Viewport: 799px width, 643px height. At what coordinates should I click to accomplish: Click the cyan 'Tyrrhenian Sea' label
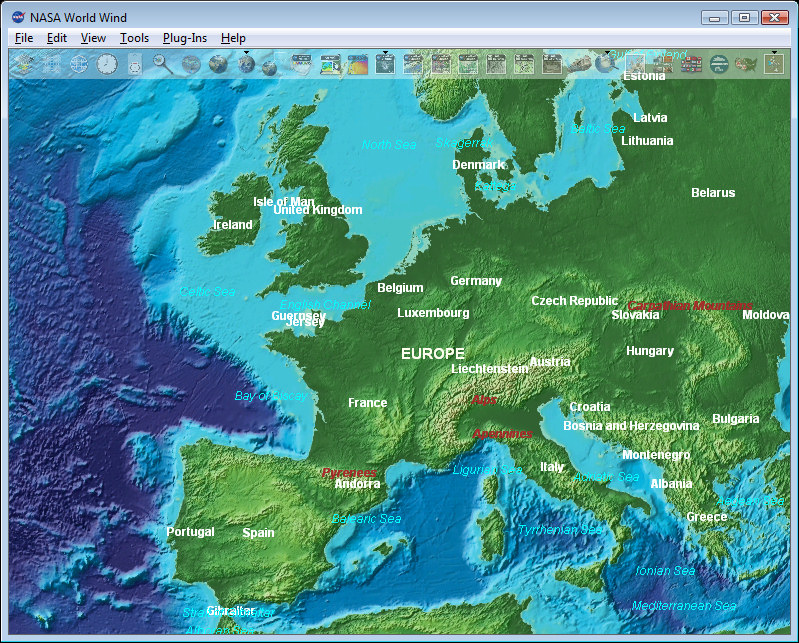560,530
